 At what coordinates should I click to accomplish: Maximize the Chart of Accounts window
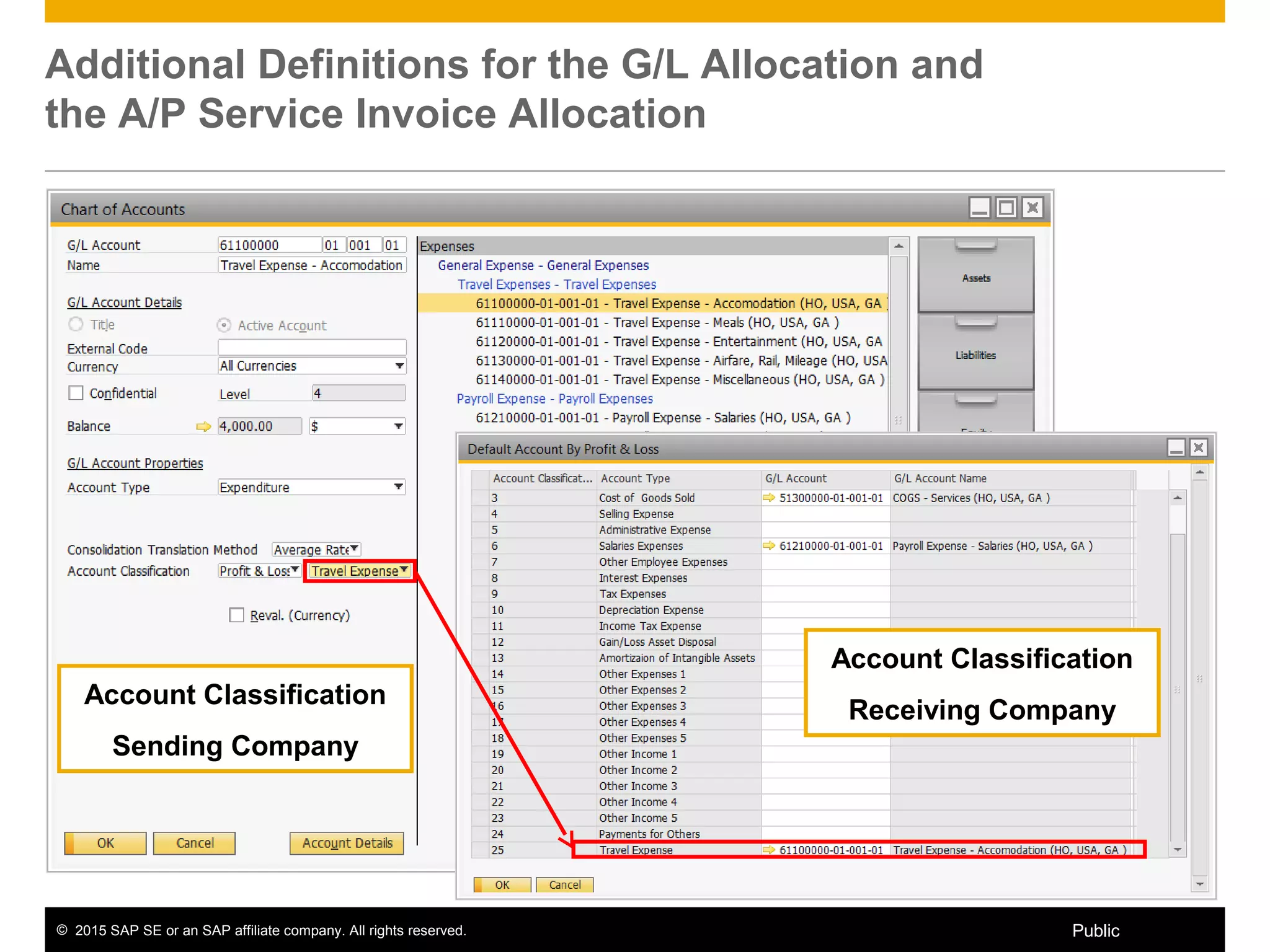point(1006,208)
